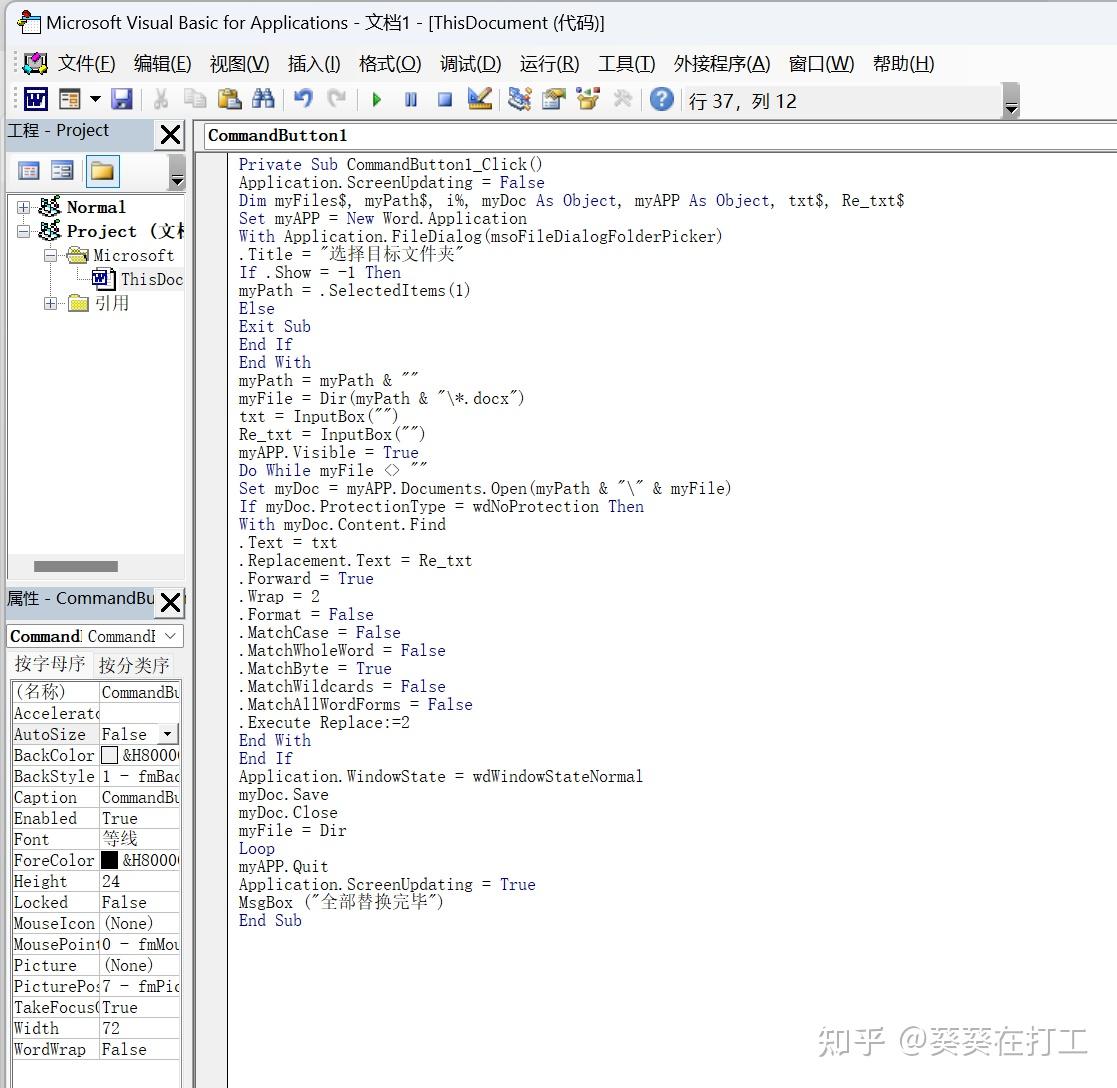Collapse the Microsoft folder node

tap(51, 255)
